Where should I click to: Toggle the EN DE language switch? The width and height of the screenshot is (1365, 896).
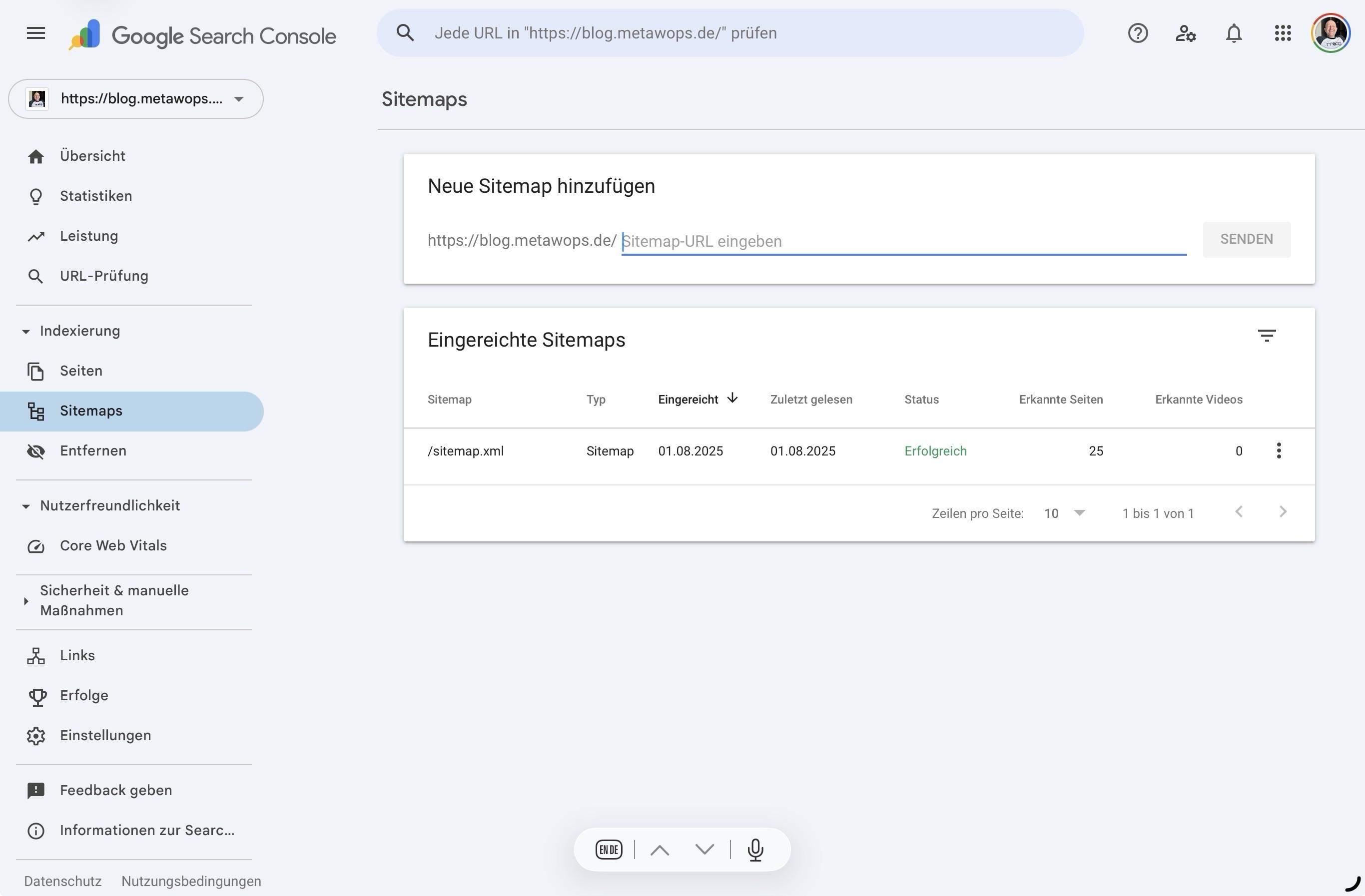pyautogui.click(x=609, y=850)
